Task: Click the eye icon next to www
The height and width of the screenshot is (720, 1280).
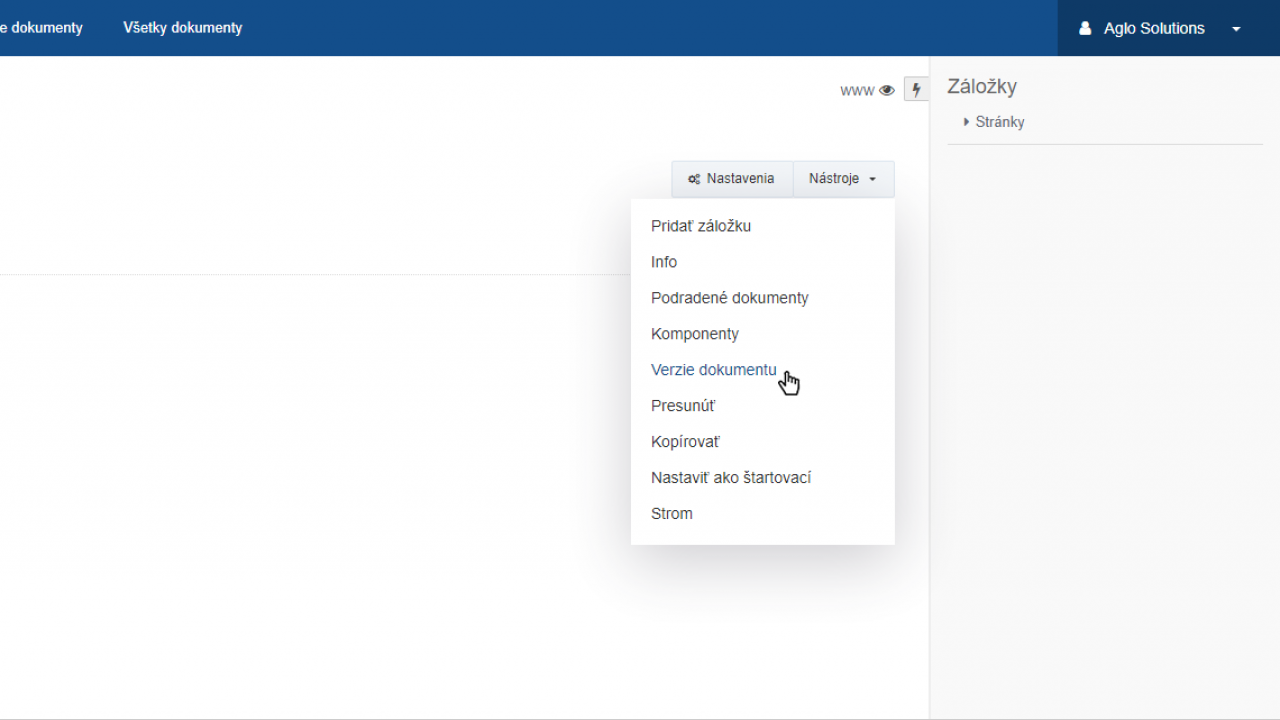Action: [887, 90]
